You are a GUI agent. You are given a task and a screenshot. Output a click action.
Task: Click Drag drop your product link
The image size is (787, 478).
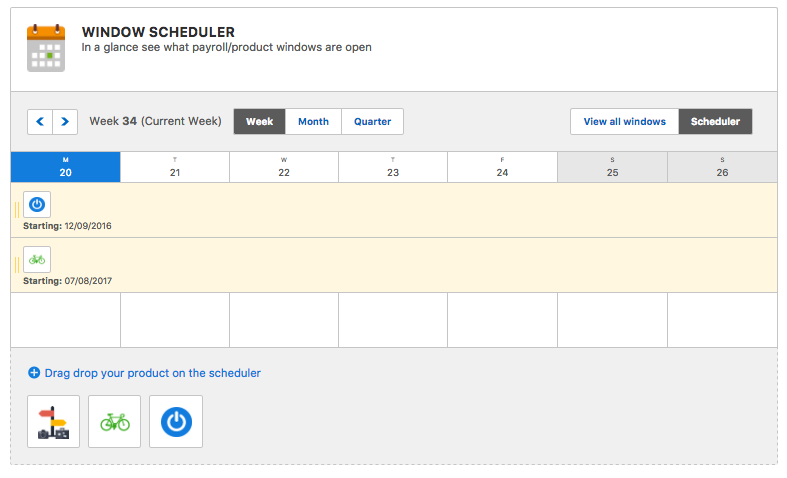tap(153, 373)
